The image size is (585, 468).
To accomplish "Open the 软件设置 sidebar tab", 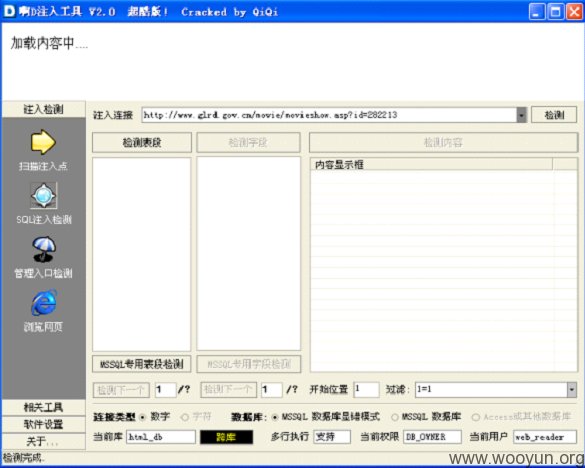I will click(44, 424).
